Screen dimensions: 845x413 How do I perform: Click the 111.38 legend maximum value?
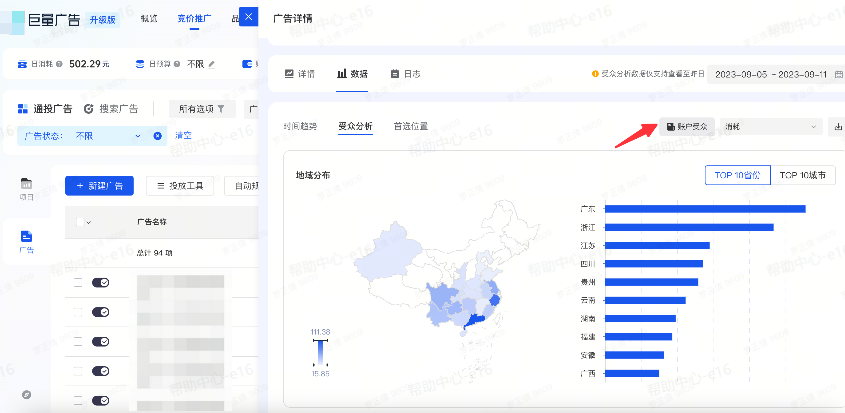coord(321,332)
